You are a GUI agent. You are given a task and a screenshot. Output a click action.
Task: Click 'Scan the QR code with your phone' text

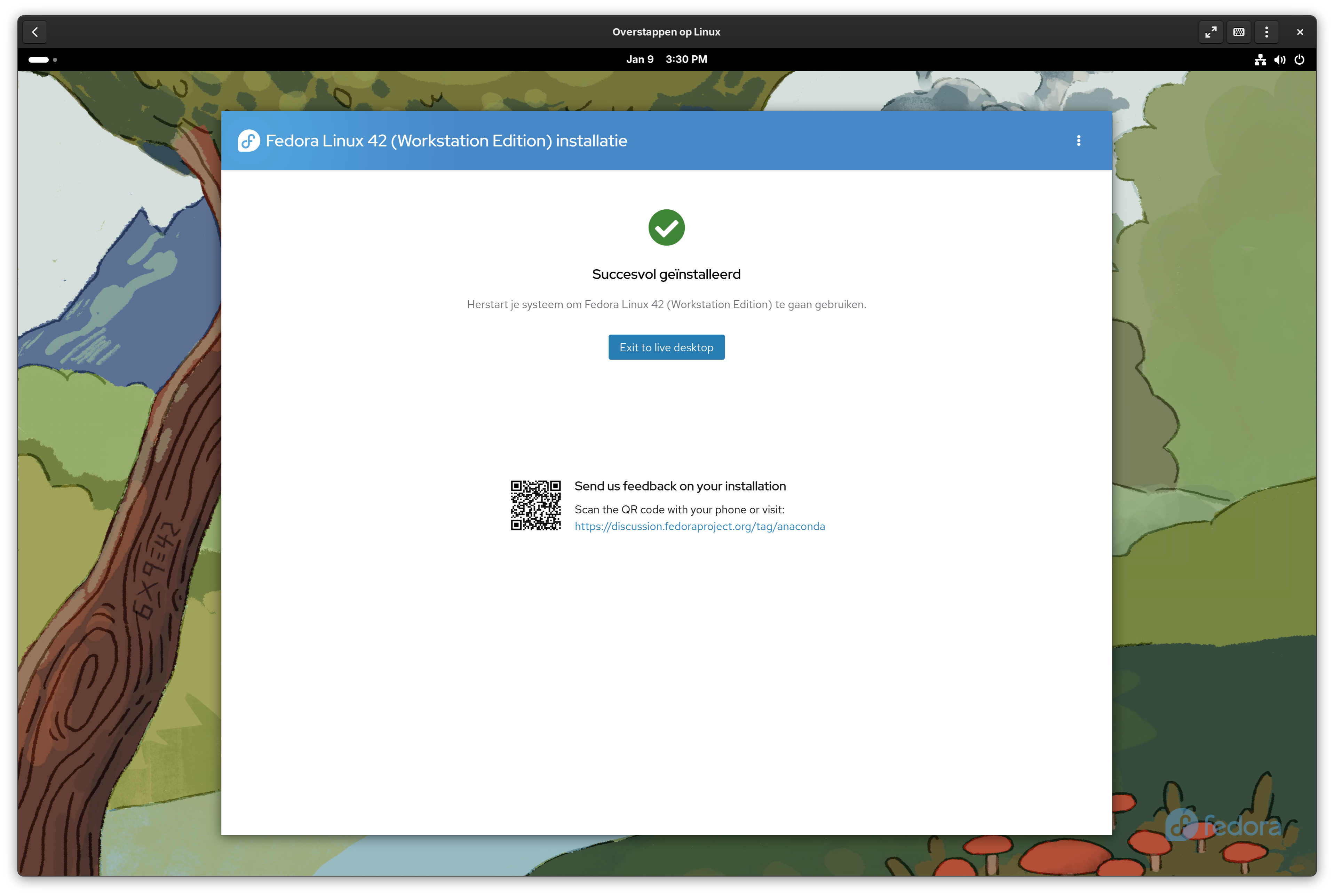point(680,510)
